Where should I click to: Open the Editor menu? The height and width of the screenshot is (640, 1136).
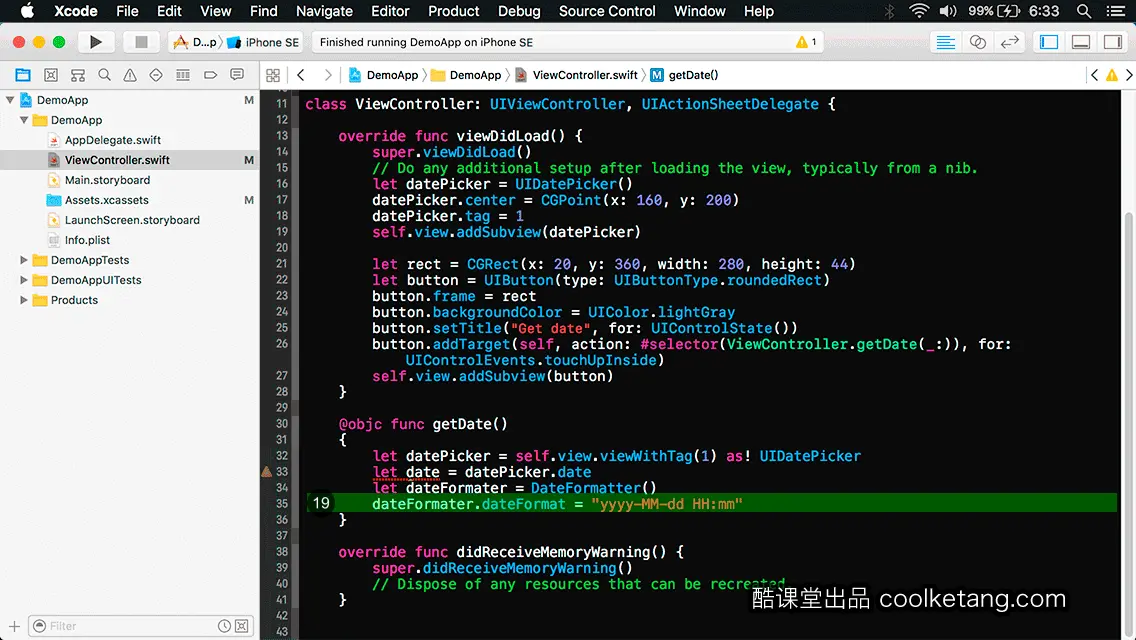pos(390,11)
